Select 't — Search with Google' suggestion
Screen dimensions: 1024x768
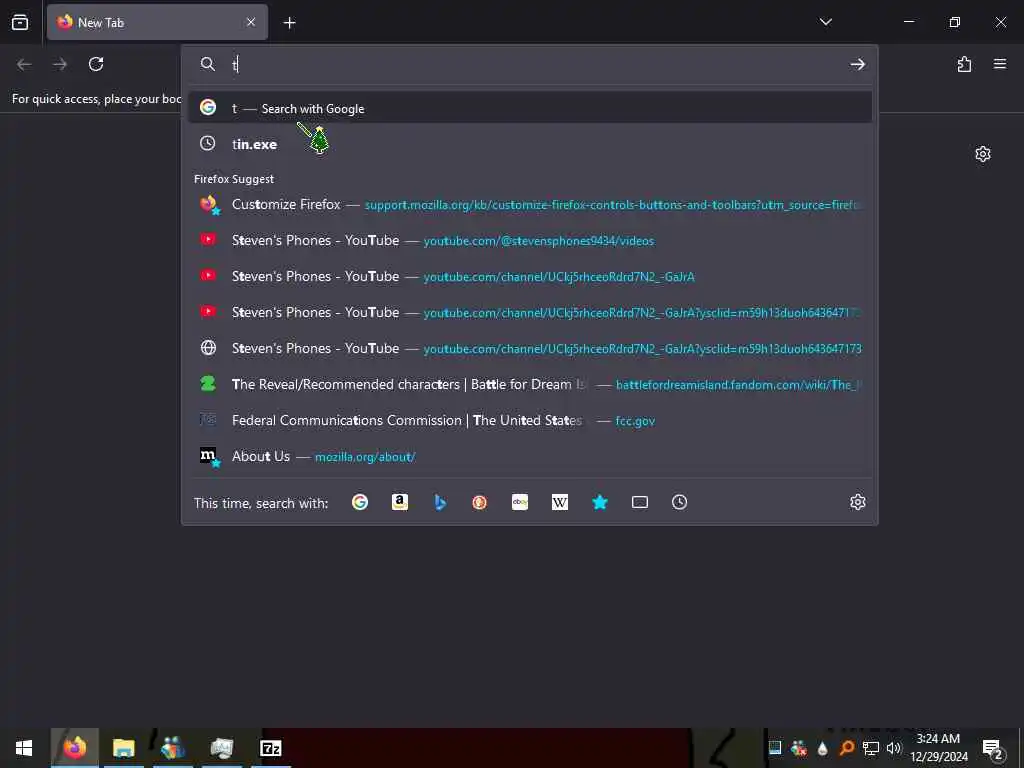click(x=530, y=108)
